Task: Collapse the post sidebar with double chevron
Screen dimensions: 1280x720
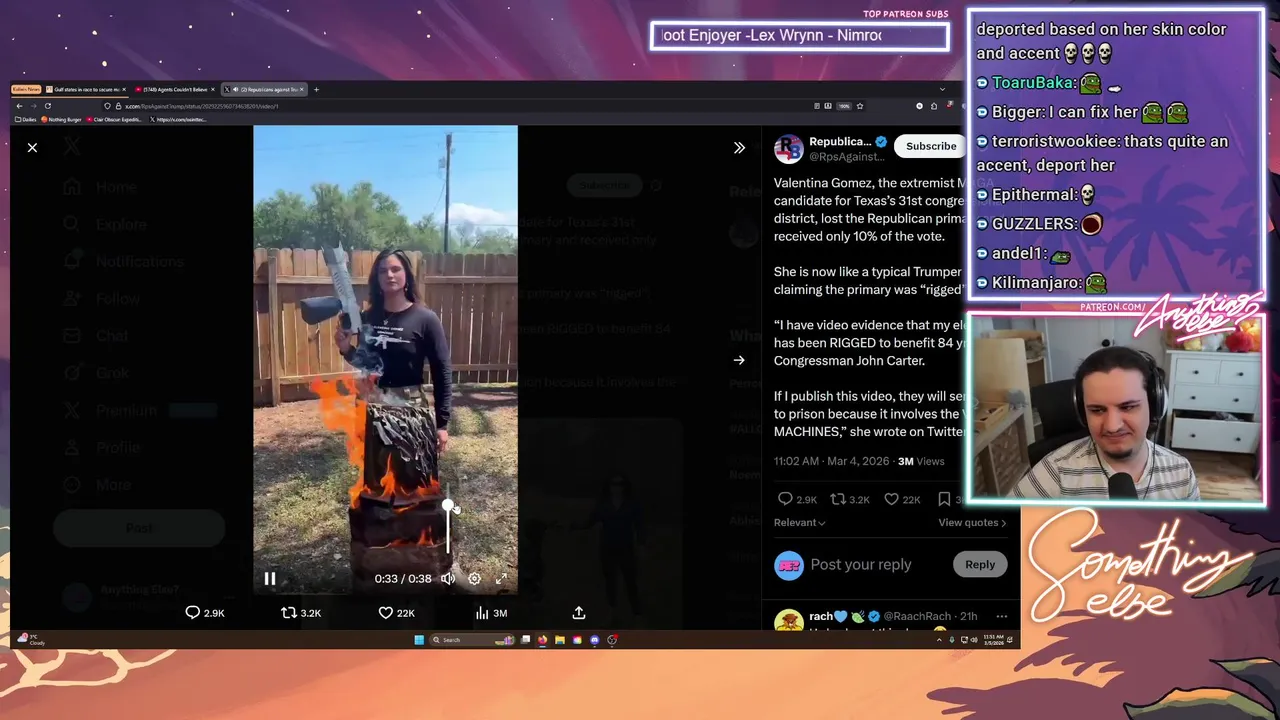Action: pos(739,148)
